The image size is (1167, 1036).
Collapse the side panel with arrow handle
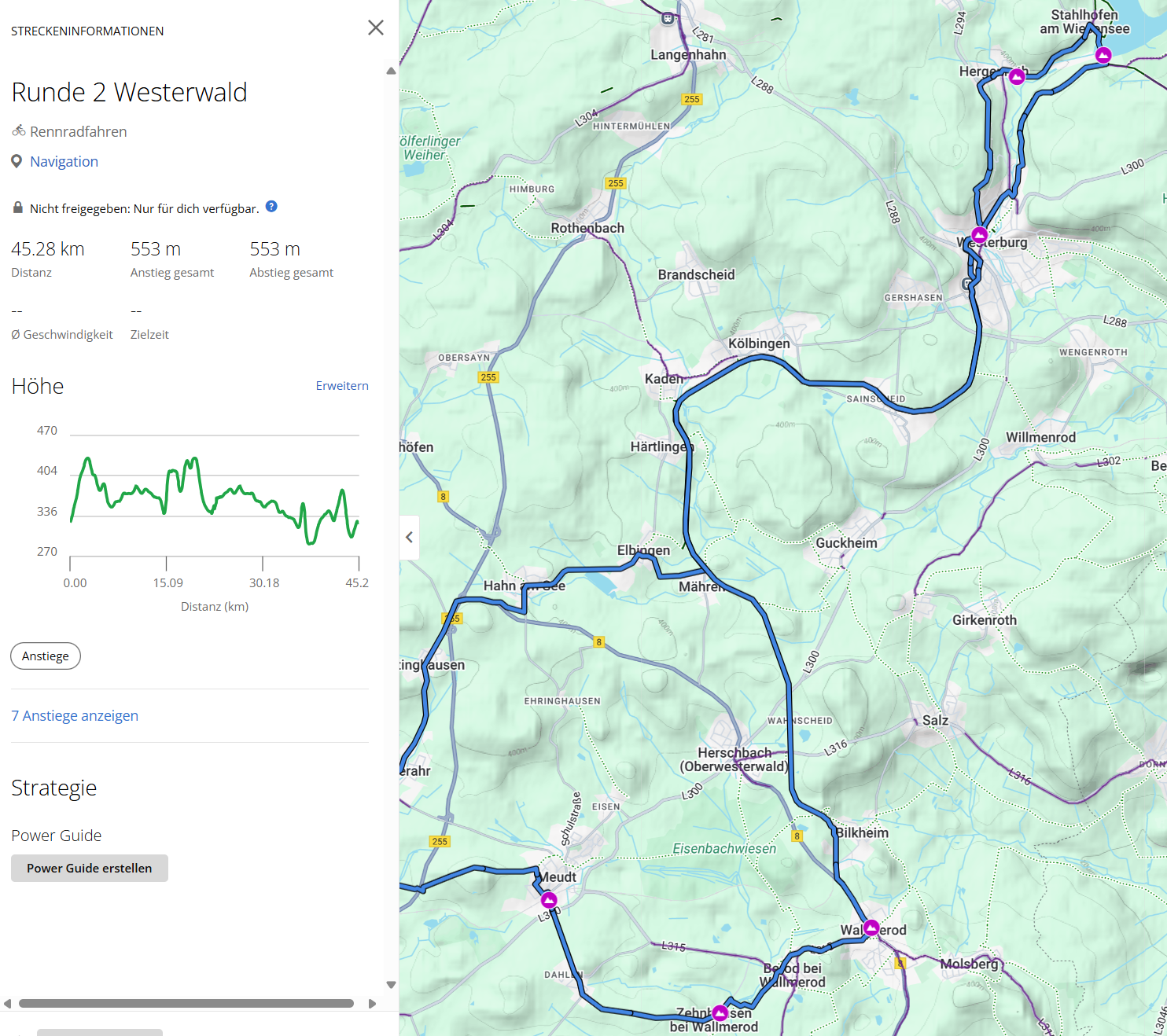tap(409, 537)
